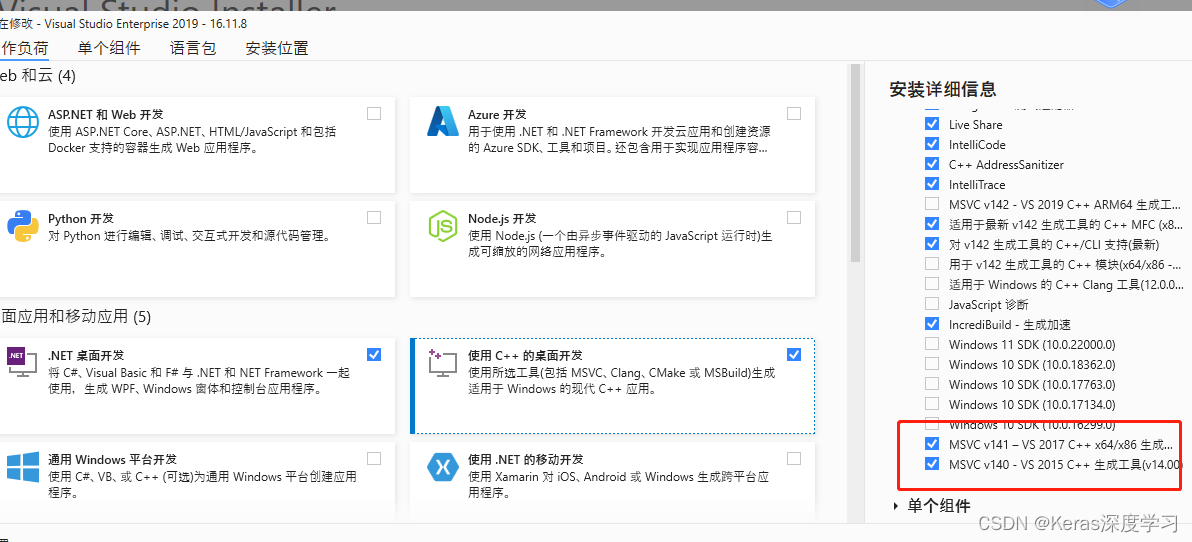
Task: Click the Python development logo icon
Action: [23, 226]
